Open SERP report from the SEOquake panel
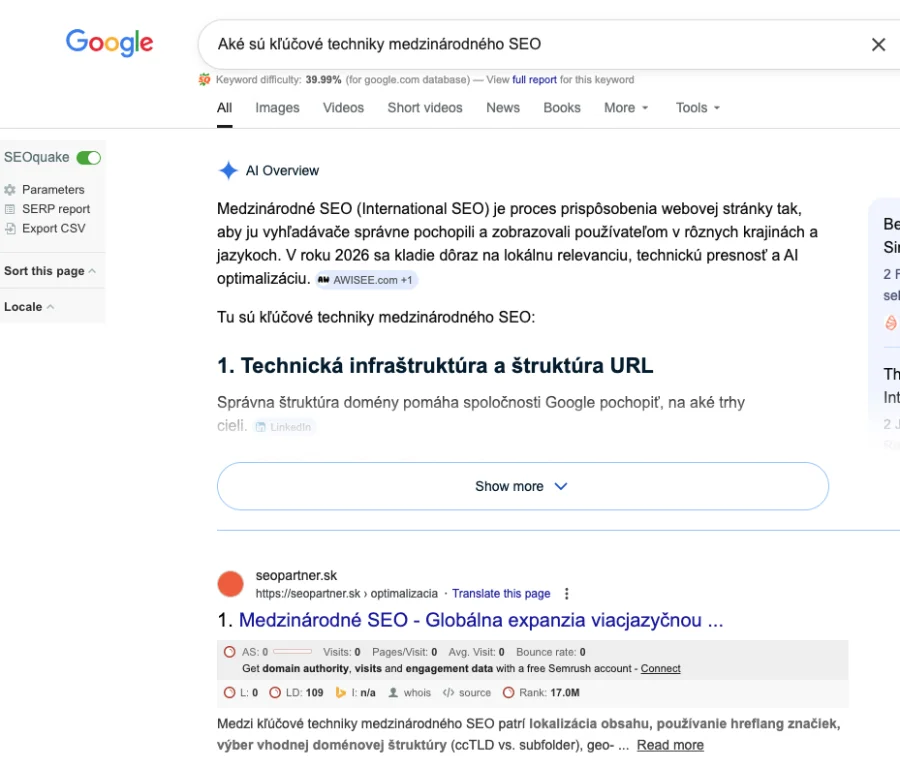This screenshot has height=768, width=900. [x=55, y=209]
